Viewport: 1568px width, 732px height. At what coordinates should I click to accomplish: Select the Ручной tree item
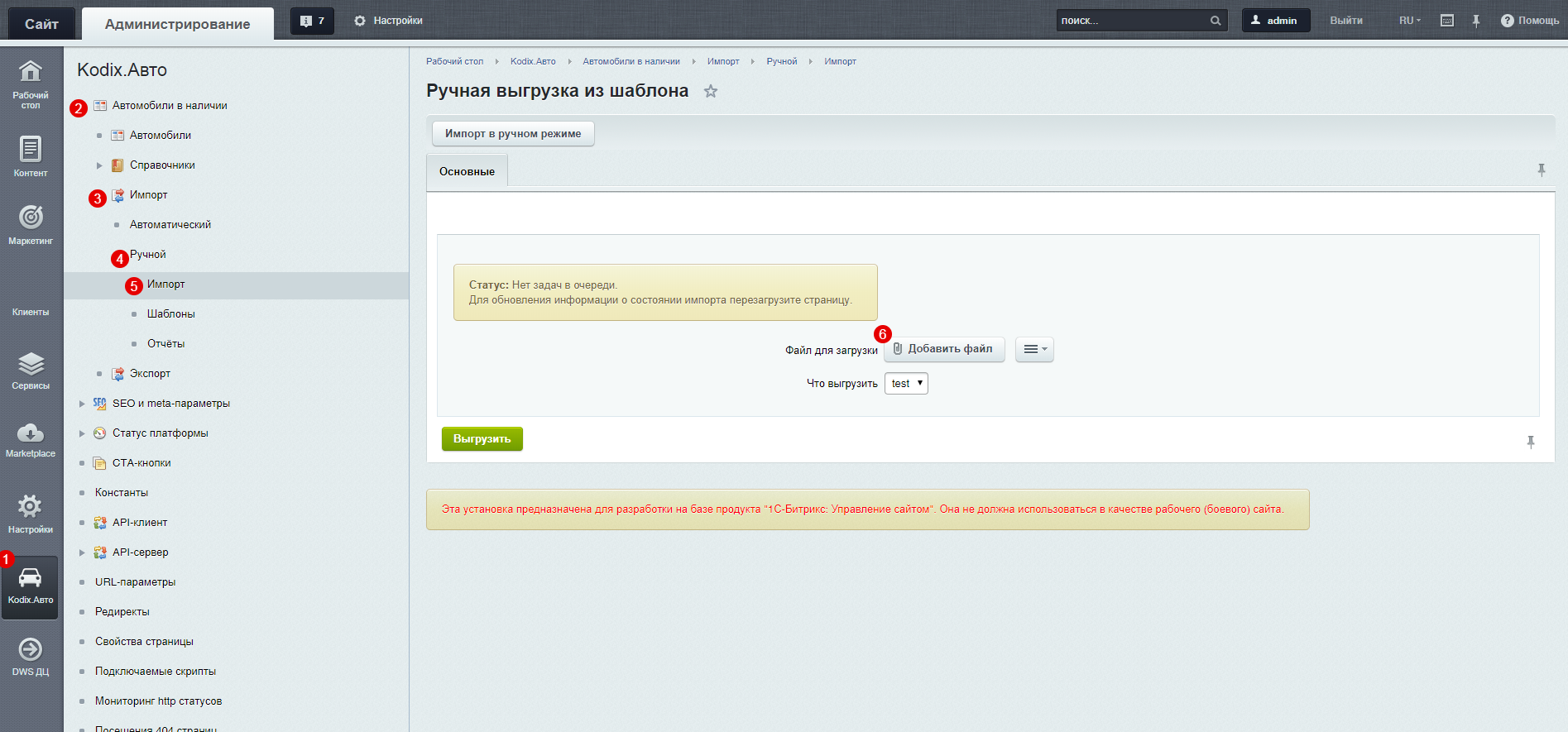tap(148, 255)
